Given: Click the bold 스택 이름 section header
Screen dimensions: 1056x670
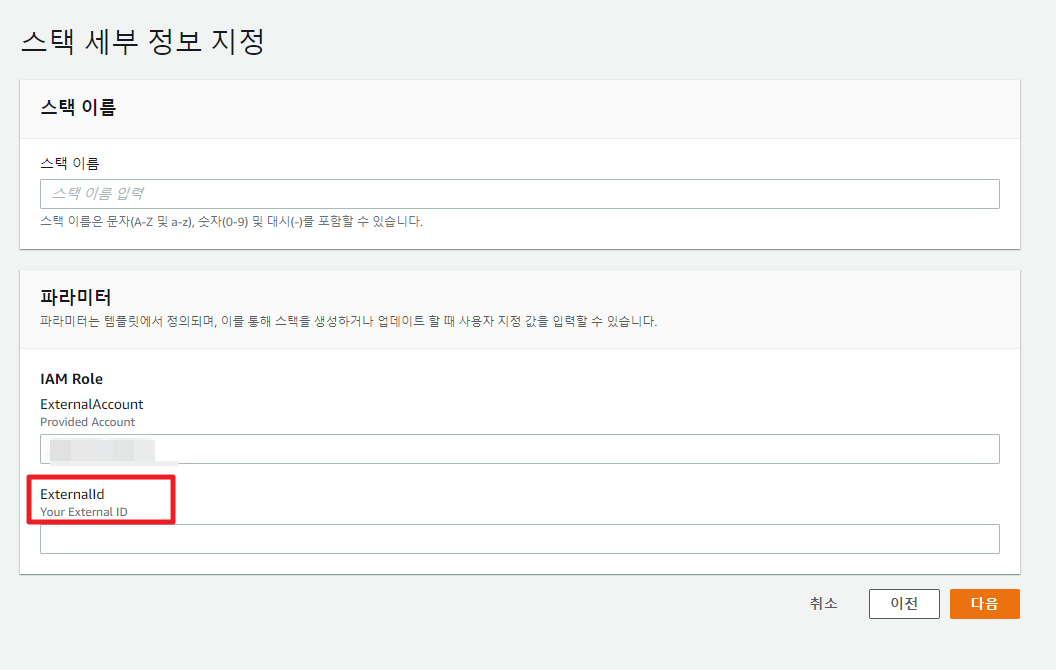Looking at the screenshot, I should [78, 107].
